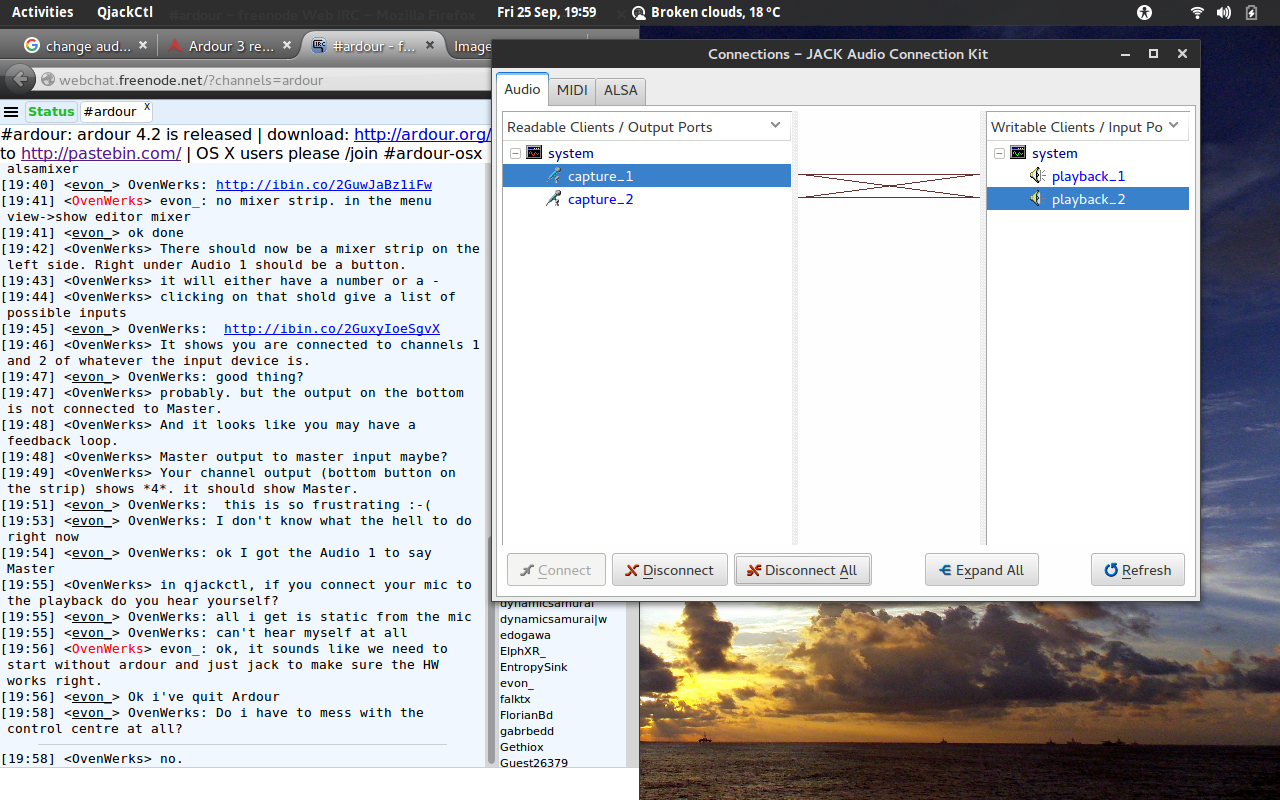
Task: Open the Writable Clients header dropdown arrow
Action: tap(1174, 126)
